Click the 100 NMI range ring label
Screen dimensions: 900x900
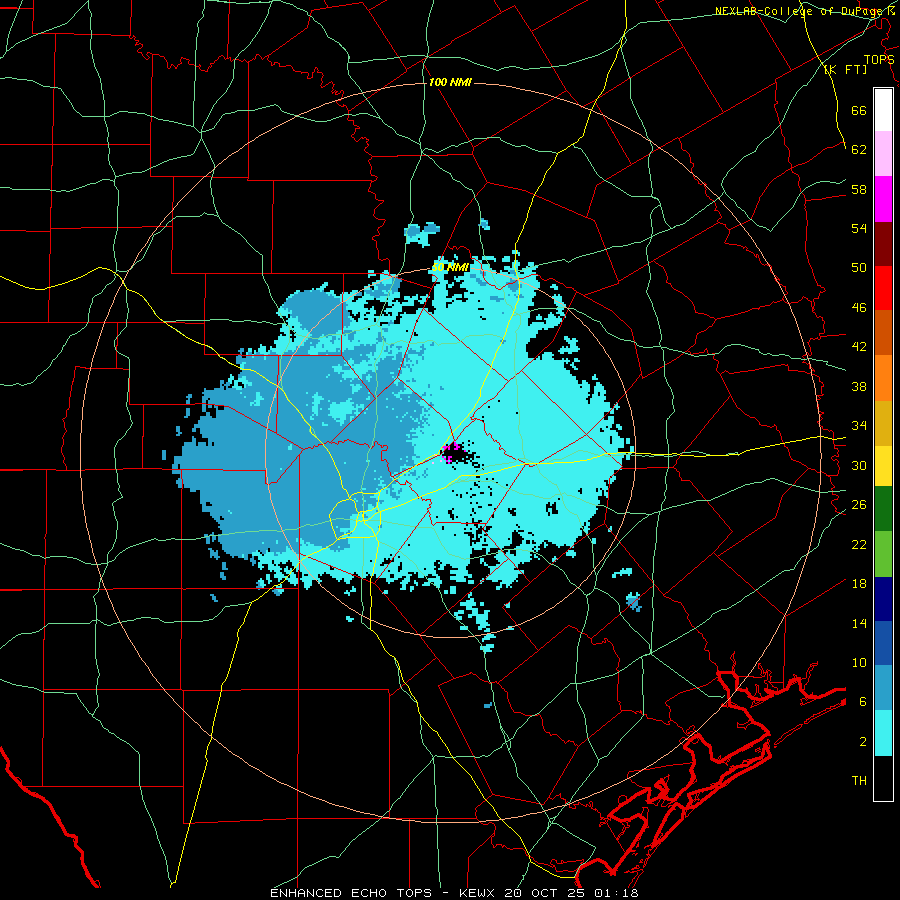pyautogui.click(x=450, y=83)
